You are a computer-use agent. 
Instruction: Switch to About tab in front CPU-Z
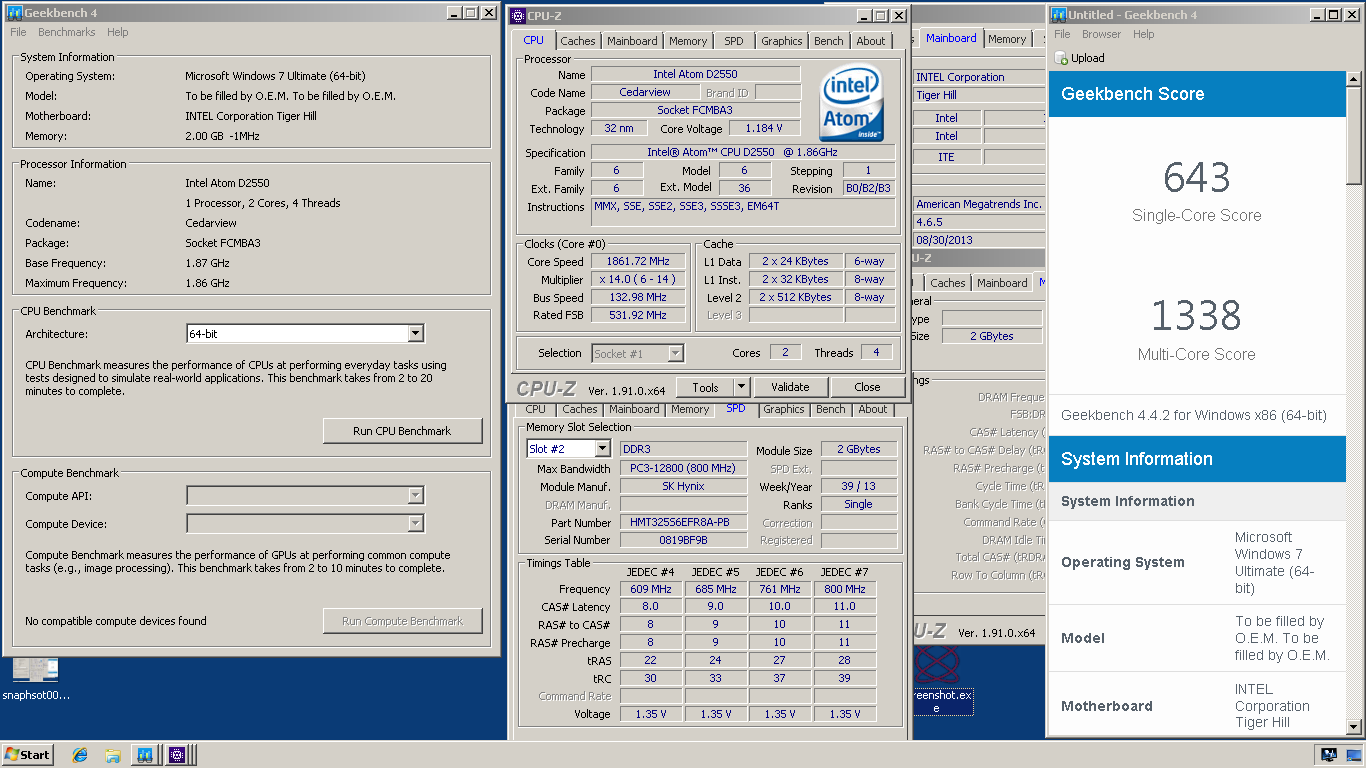coord(871,41)
